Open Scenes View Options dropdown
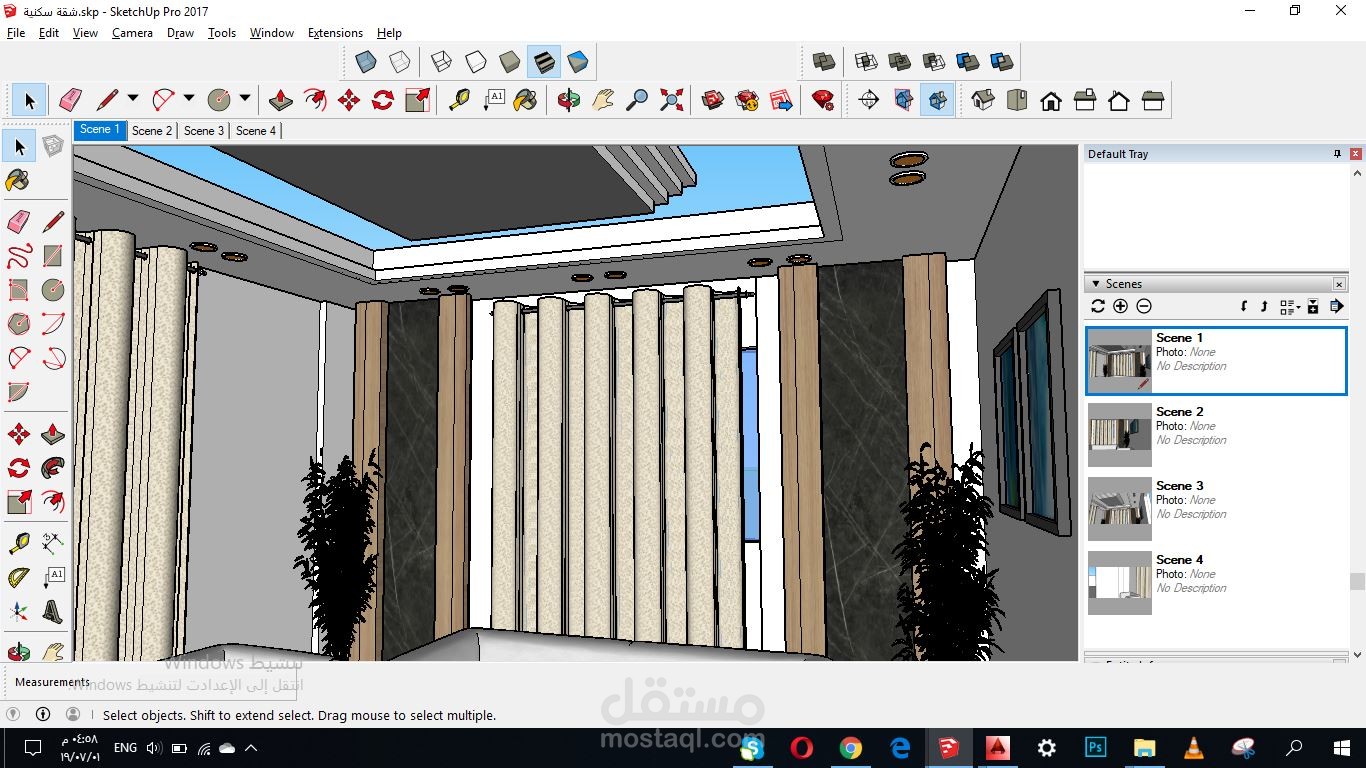The width and height of the screenshot is (1366, 768). pyautogui.click(x=1290, y=307)
